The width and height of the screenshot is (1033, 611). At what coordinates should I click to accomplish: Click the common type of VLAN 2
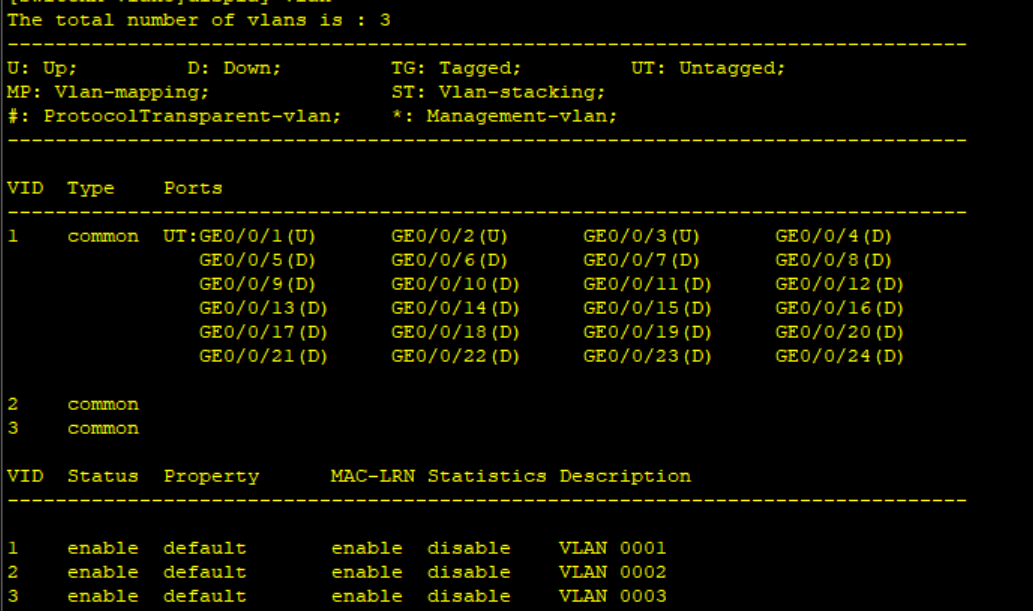tap(103, 404)
